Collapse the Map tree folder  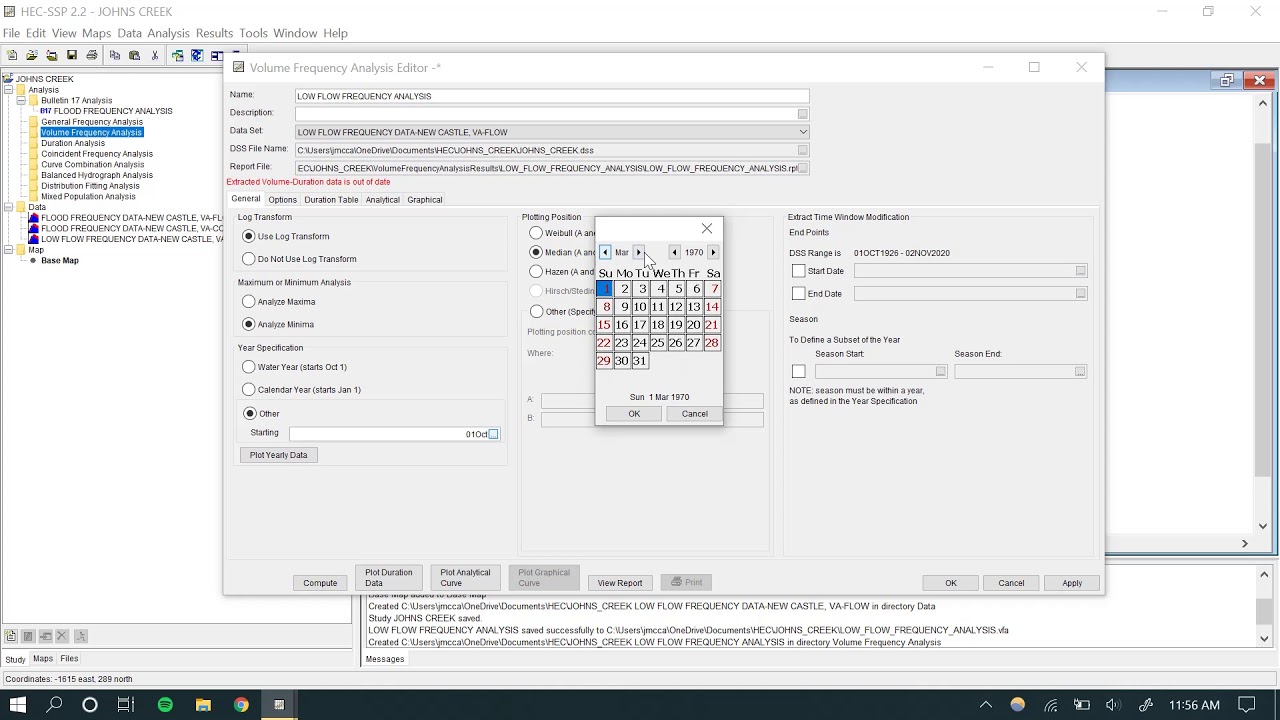point(8,250)
